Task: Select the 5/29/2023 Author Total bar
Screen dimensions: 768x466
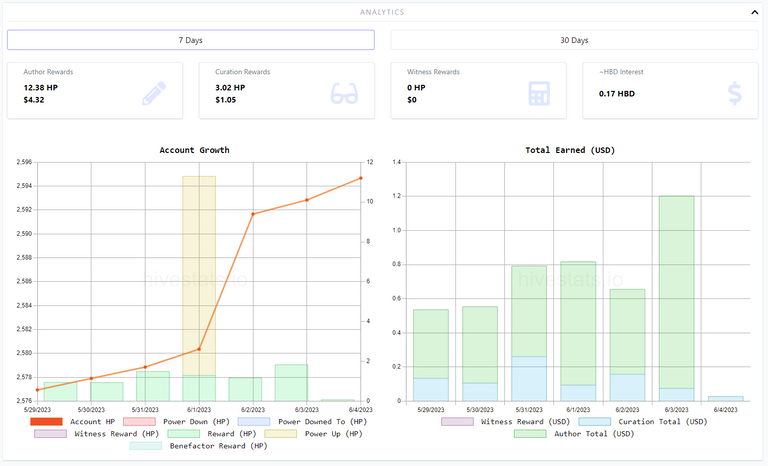Action: (x=431, y=344)
